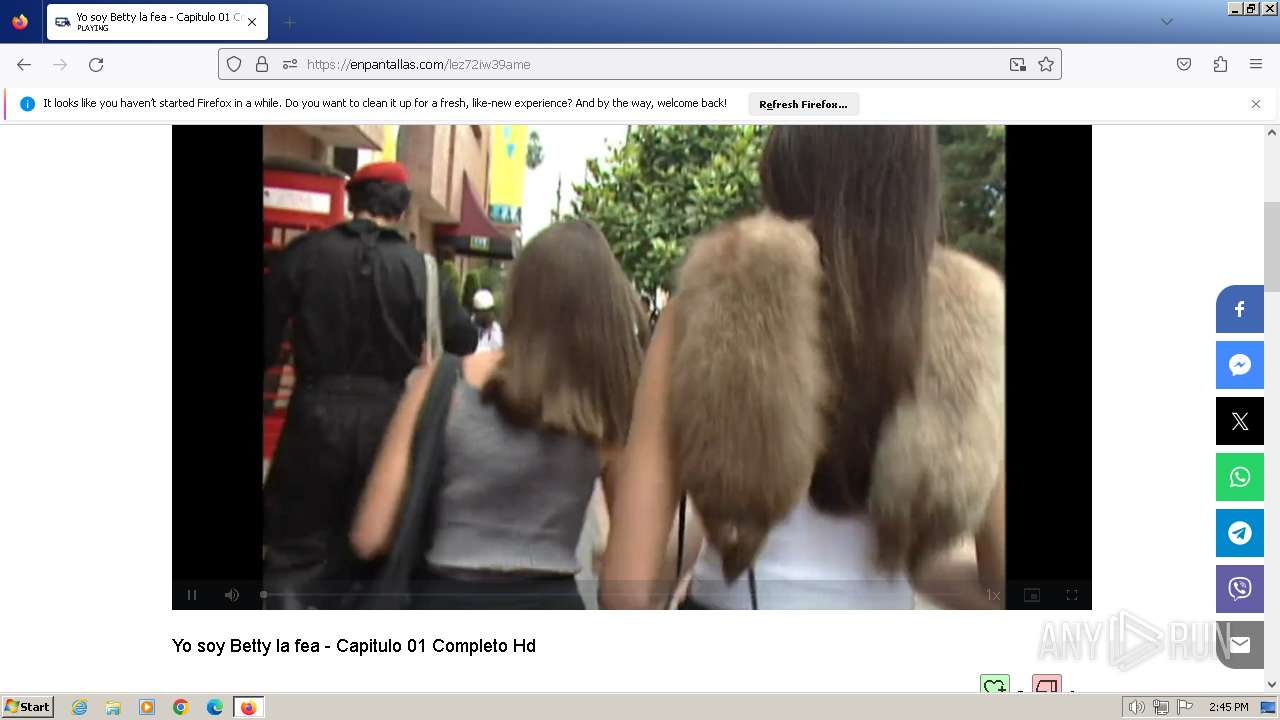The width and height of the screenshot is (1280, 720).
Task: Open picture-in-picture icon in address bar
Action: (1018, 64)
